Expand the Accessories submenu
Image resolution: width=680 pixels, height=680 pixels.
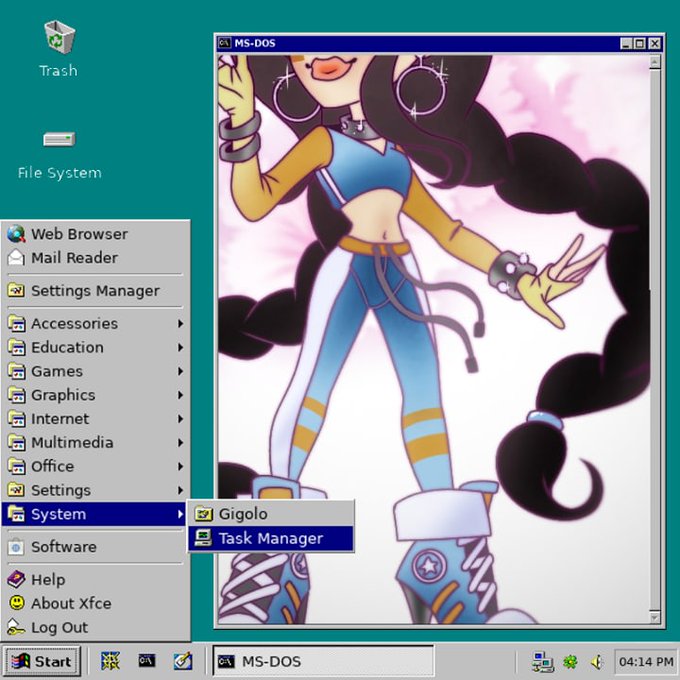click(94, 324)
